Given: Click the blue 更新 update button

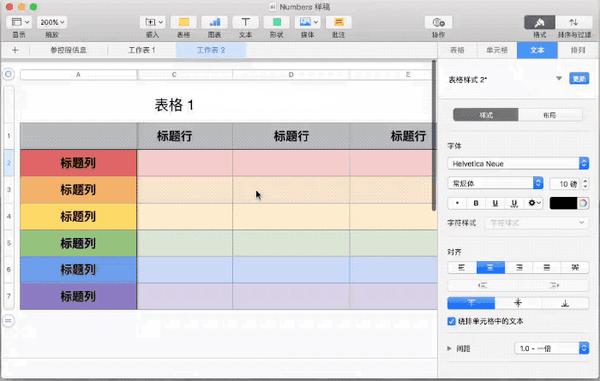Looking at the screenshot, I should (579, 78).
